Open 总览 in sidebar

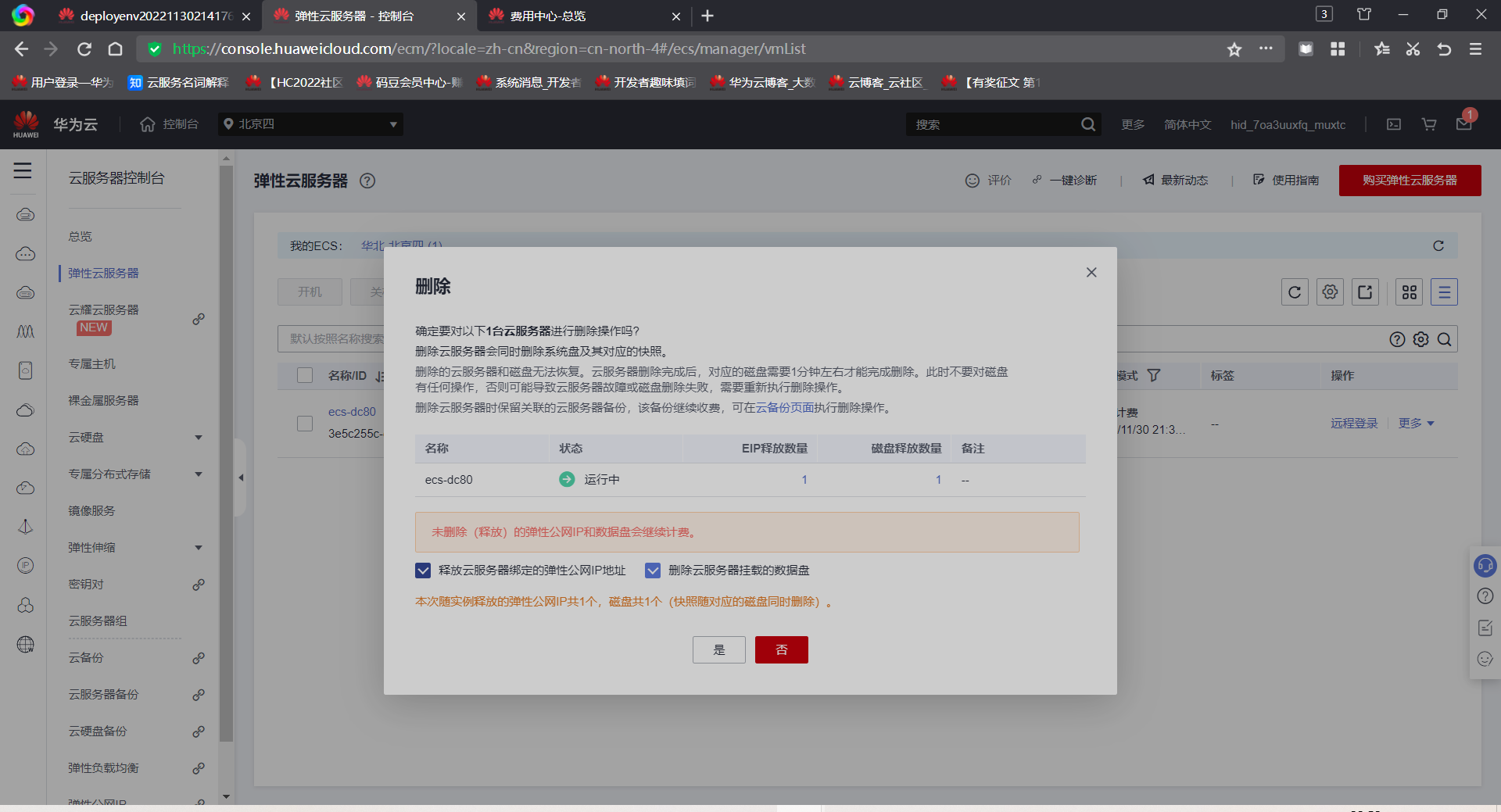[80, 237]
